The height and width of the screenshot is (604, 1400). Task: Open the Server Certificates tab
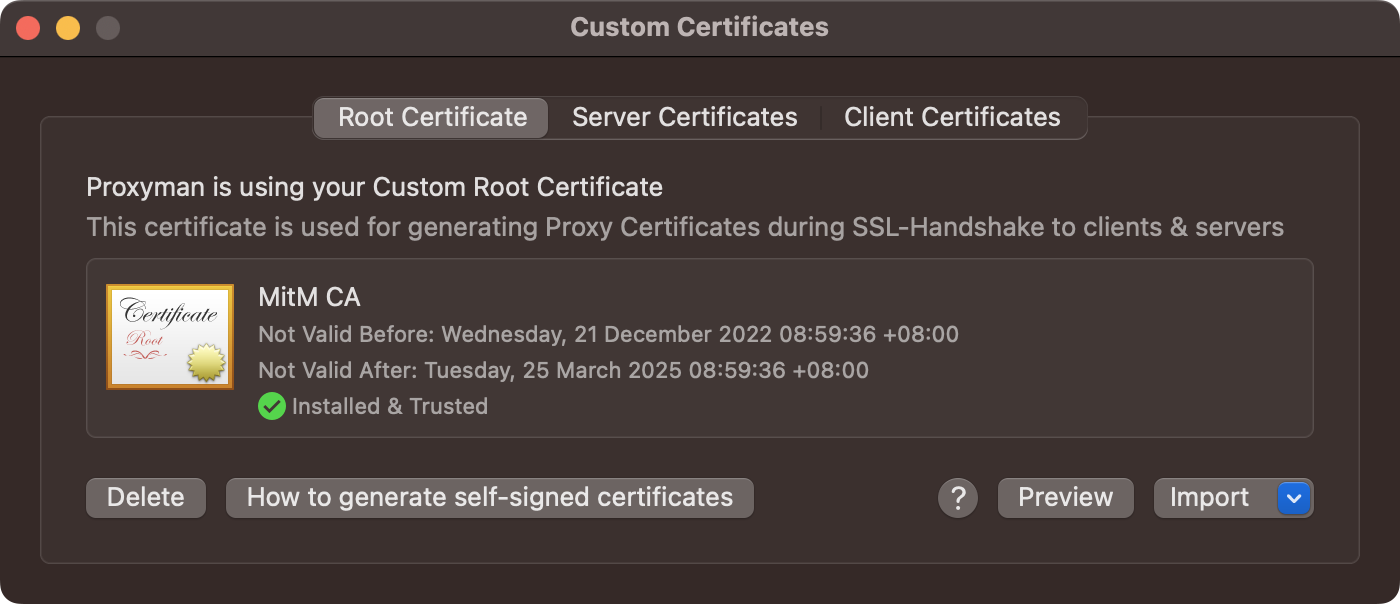[684, 118]
